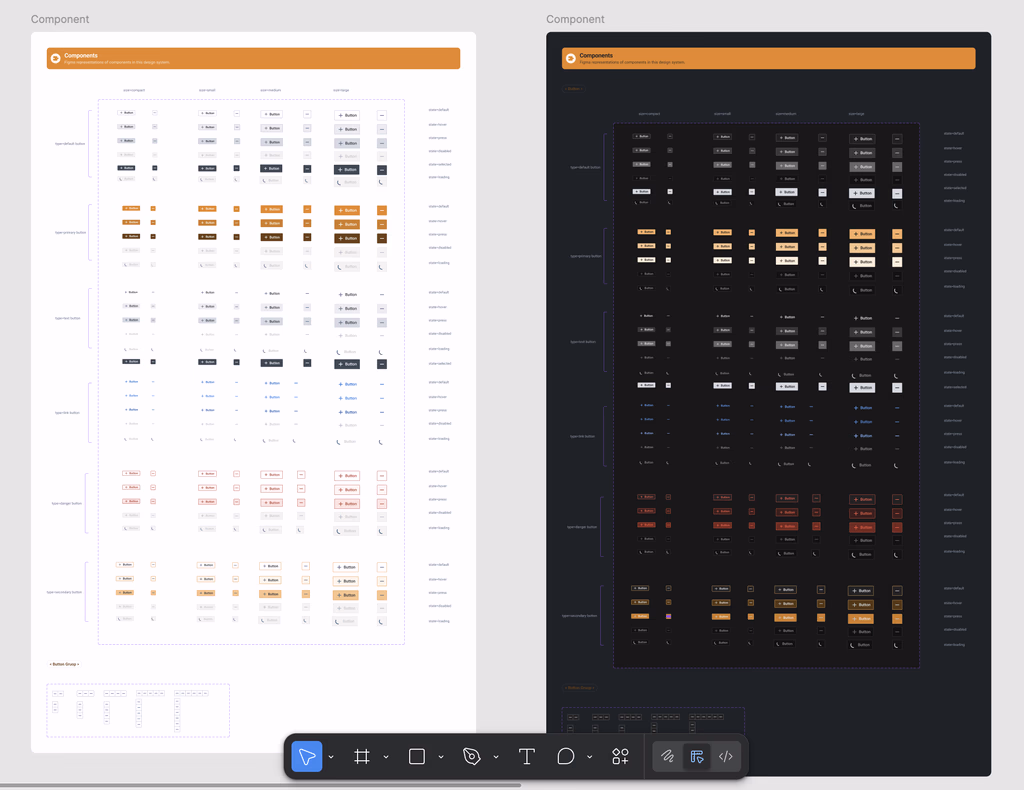1024x790 pixels.
Task: Open the Move tools dropdown chevron
Action: [x=331, y=757]
